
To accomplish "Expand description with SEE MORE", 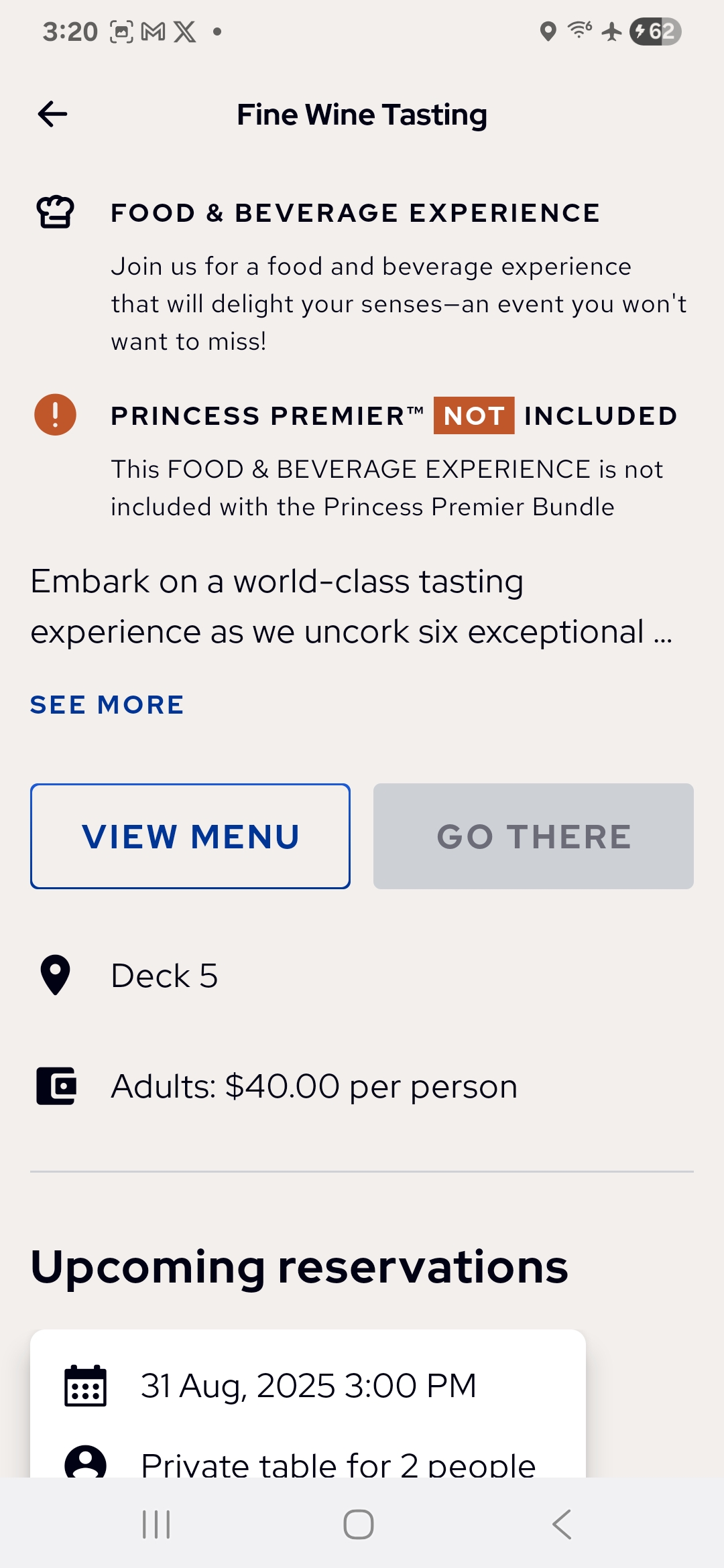I will 107,705.
